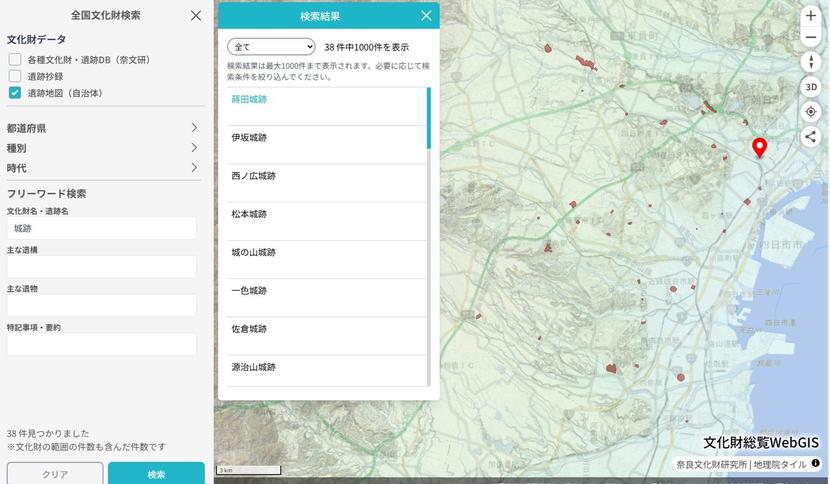Expand the 都道府県 filter
830x484 pixels.
[103, 128]
